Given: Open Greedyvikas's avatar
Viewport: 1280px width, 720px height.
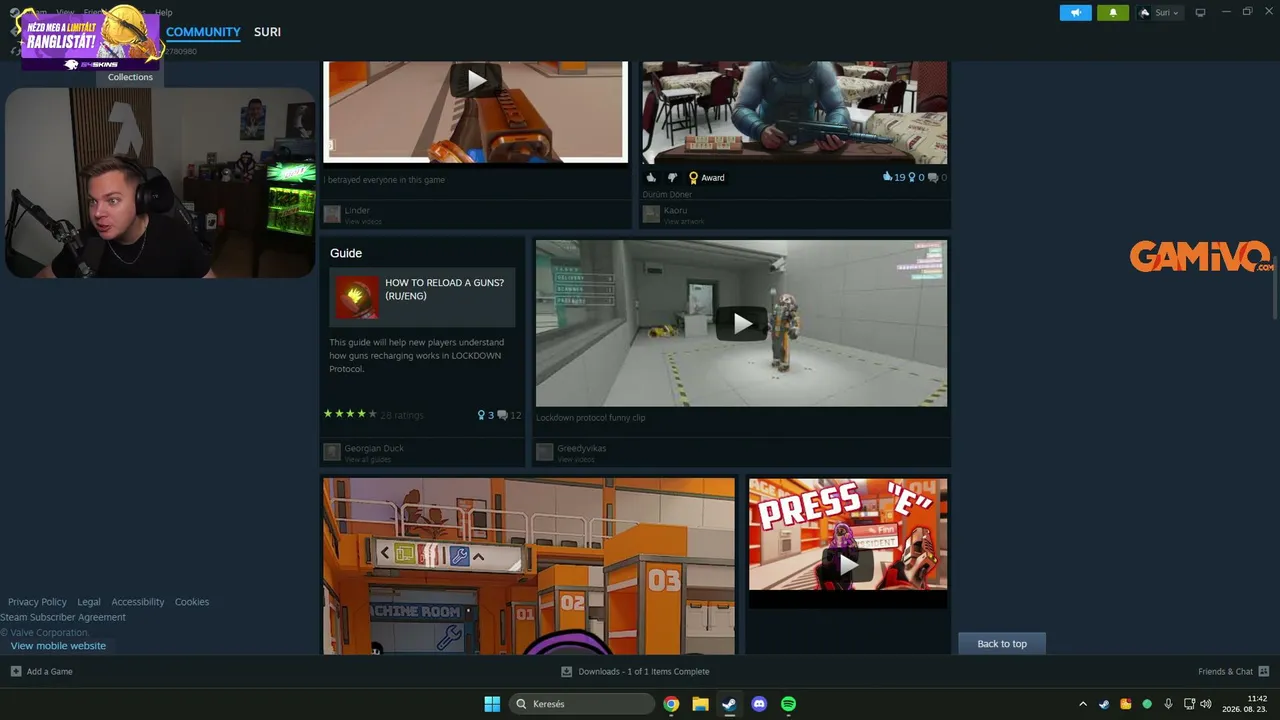Looking at the screenshot, I should pos(544,452).
